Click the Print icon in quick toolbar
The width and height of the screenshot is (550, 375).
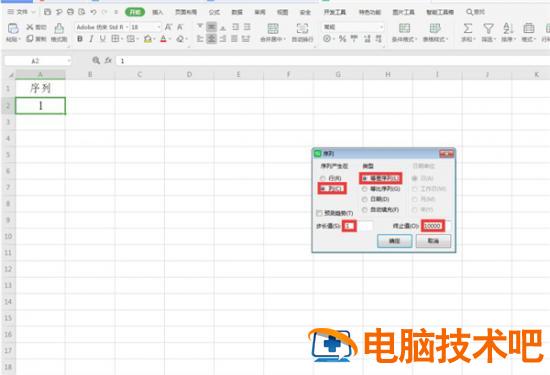pos(71,12)
